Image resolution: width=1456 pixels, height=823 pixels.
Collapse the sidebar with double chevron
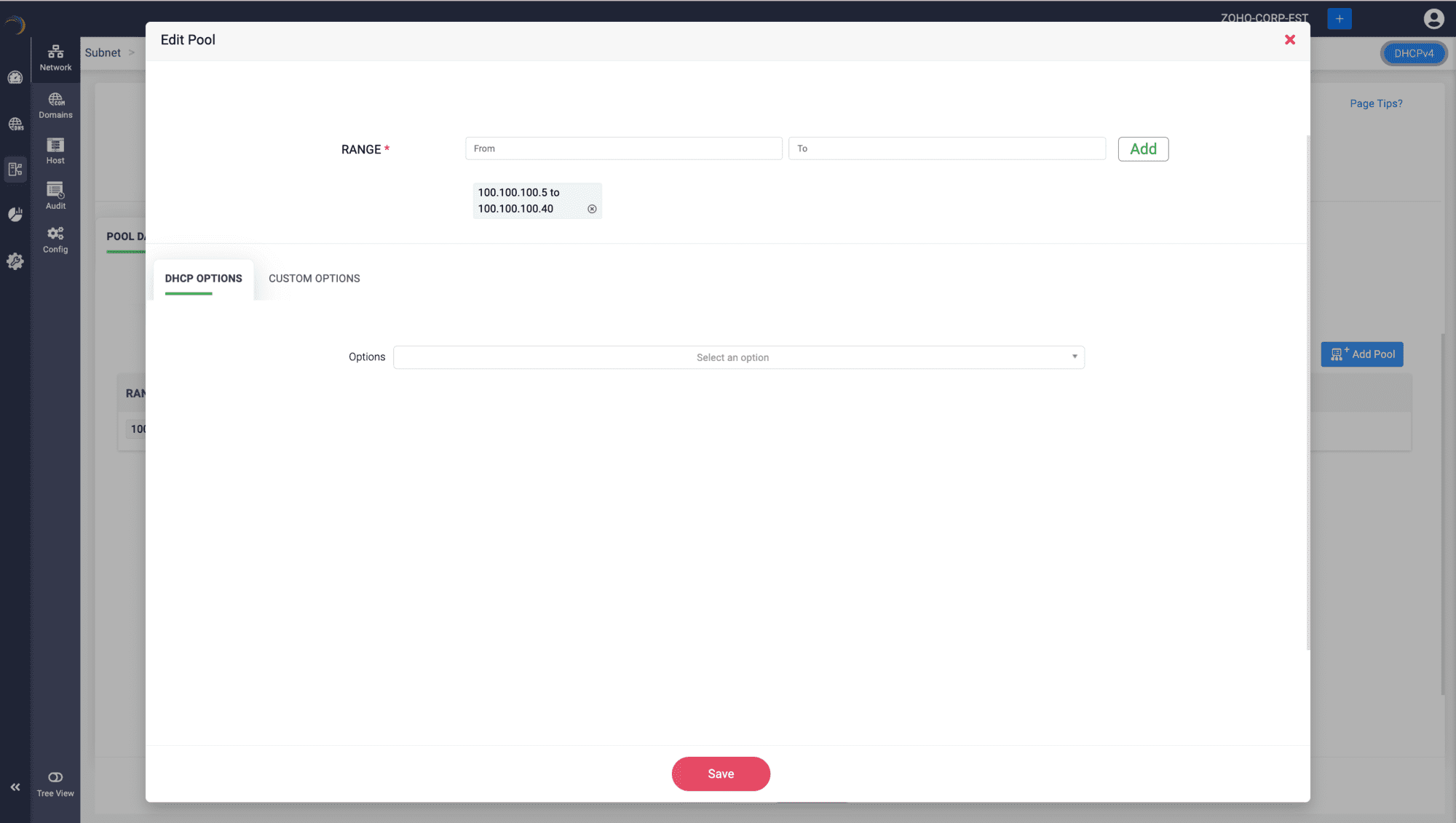point(15,787)
